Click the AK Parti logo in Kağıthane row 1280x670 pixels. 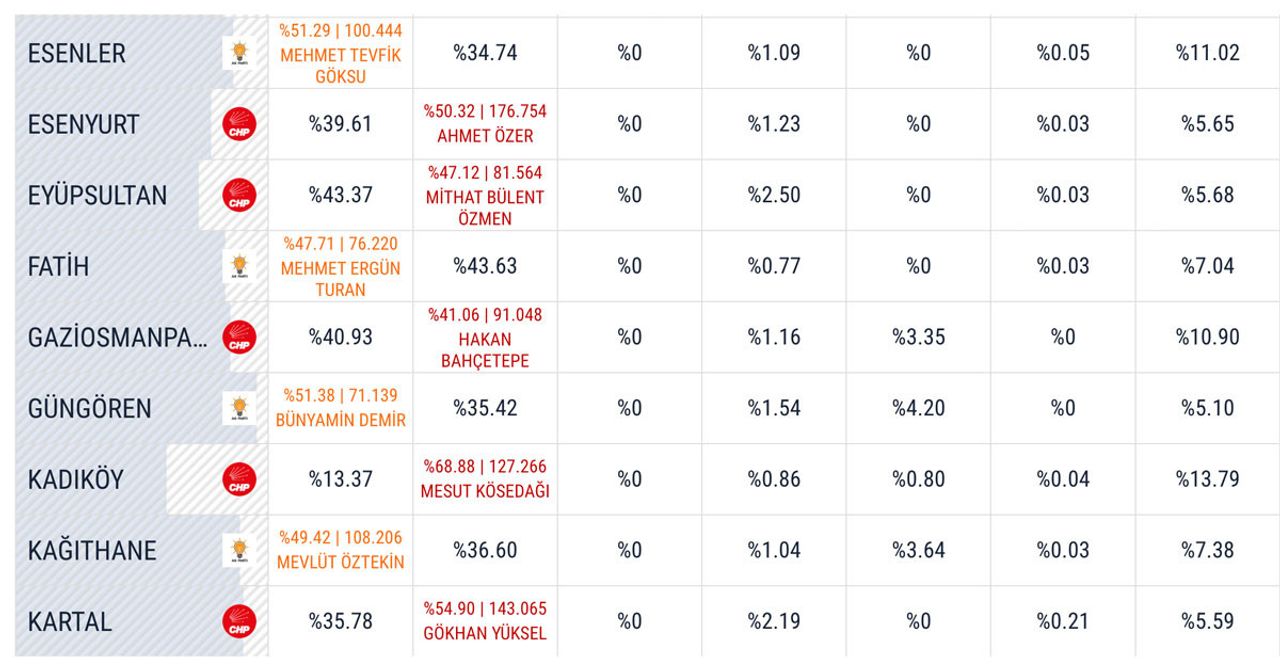coord(239,550)
